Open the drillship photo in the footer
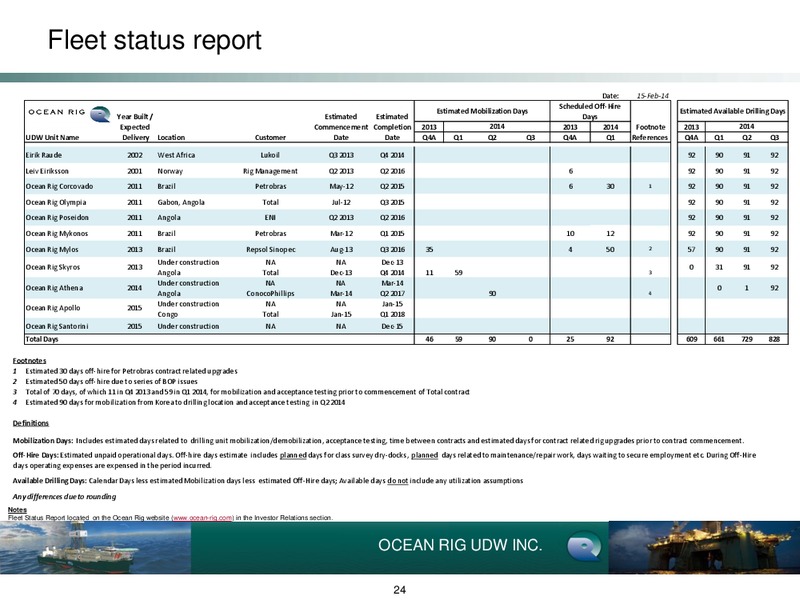 coord(95,547)
